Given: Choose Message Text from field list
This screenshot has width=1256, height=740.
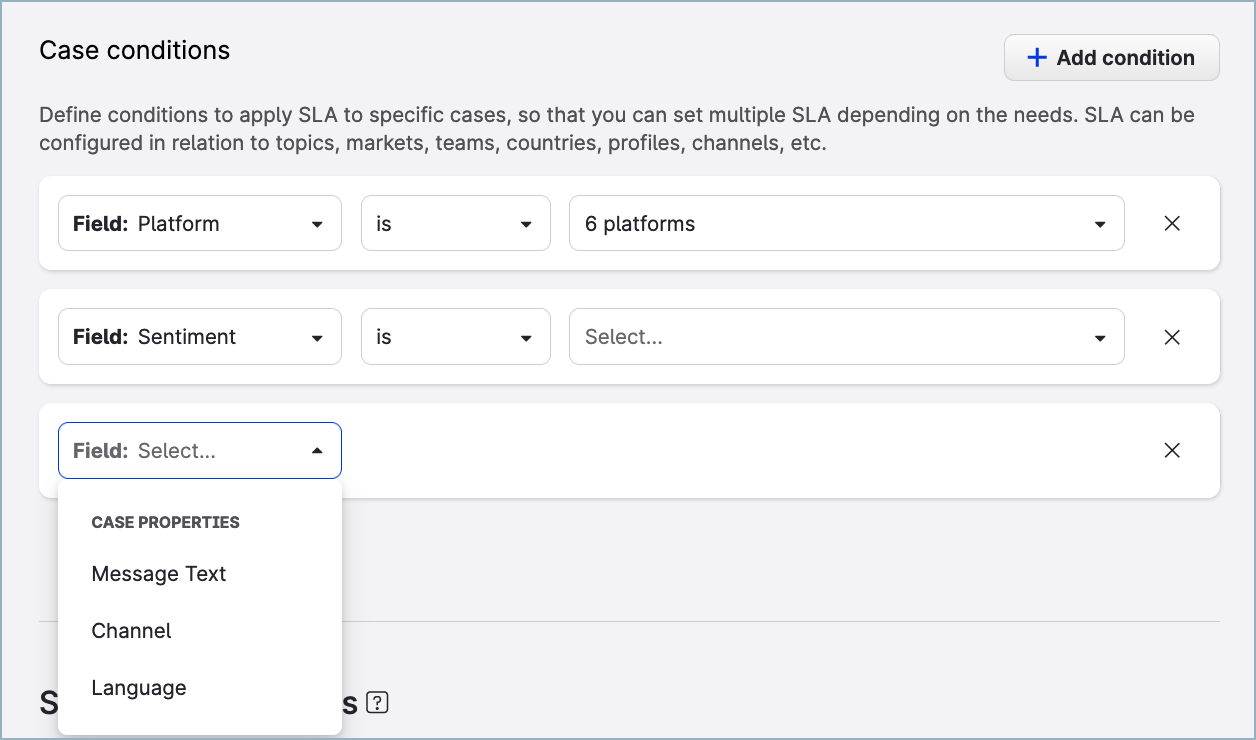Looking at the screenshot, I should click(x=159, y=574).
